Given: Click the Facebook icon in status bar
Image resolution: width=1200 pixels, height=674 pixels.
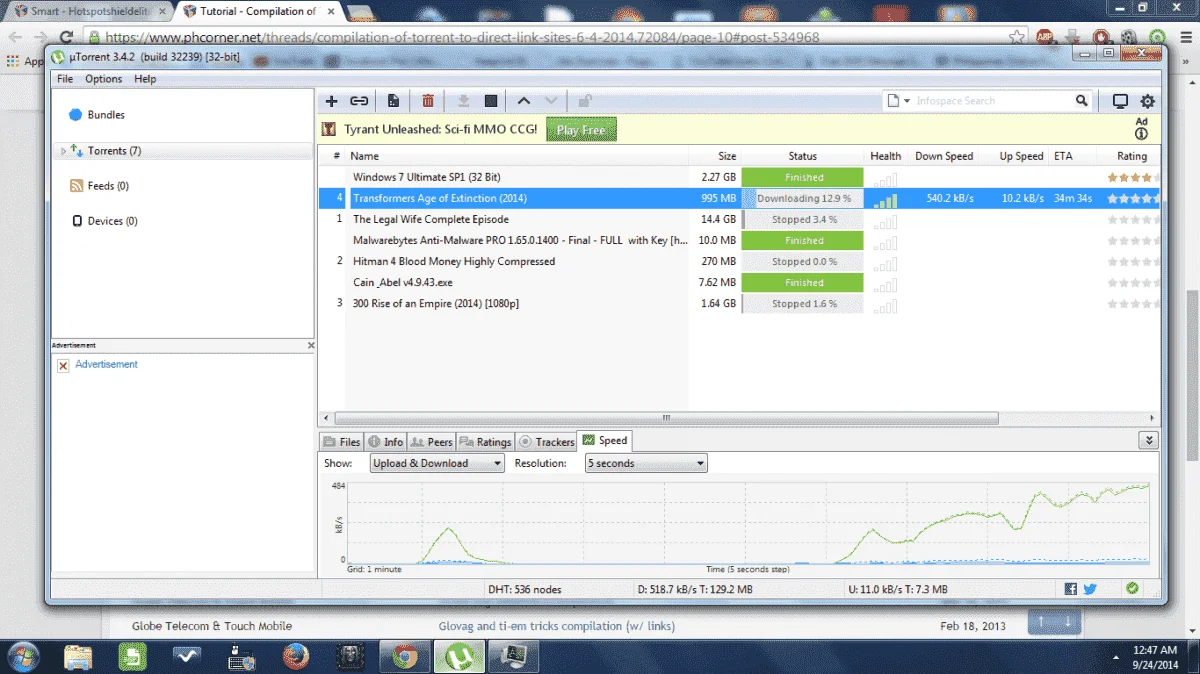Looking at the screenshot, I should point(1071,589).
